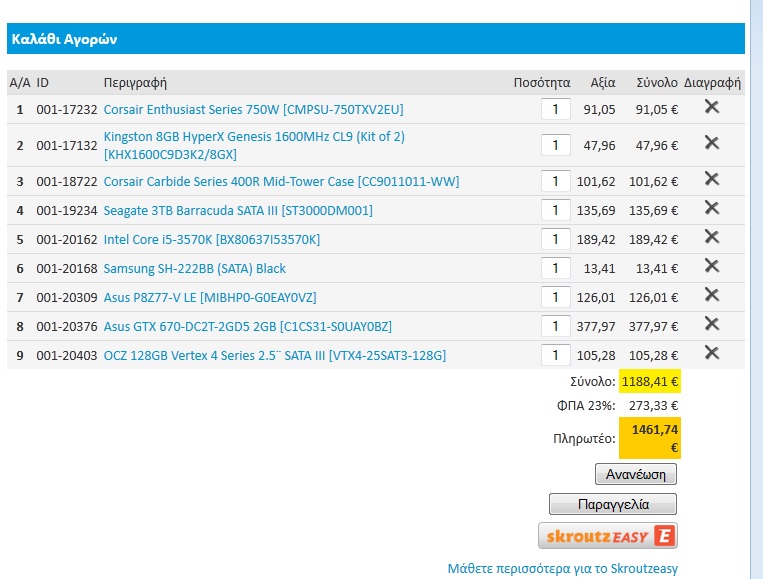Click the Διαγραφή column header
The width and height of the screenshot is (763, 579).
(712, 83)
